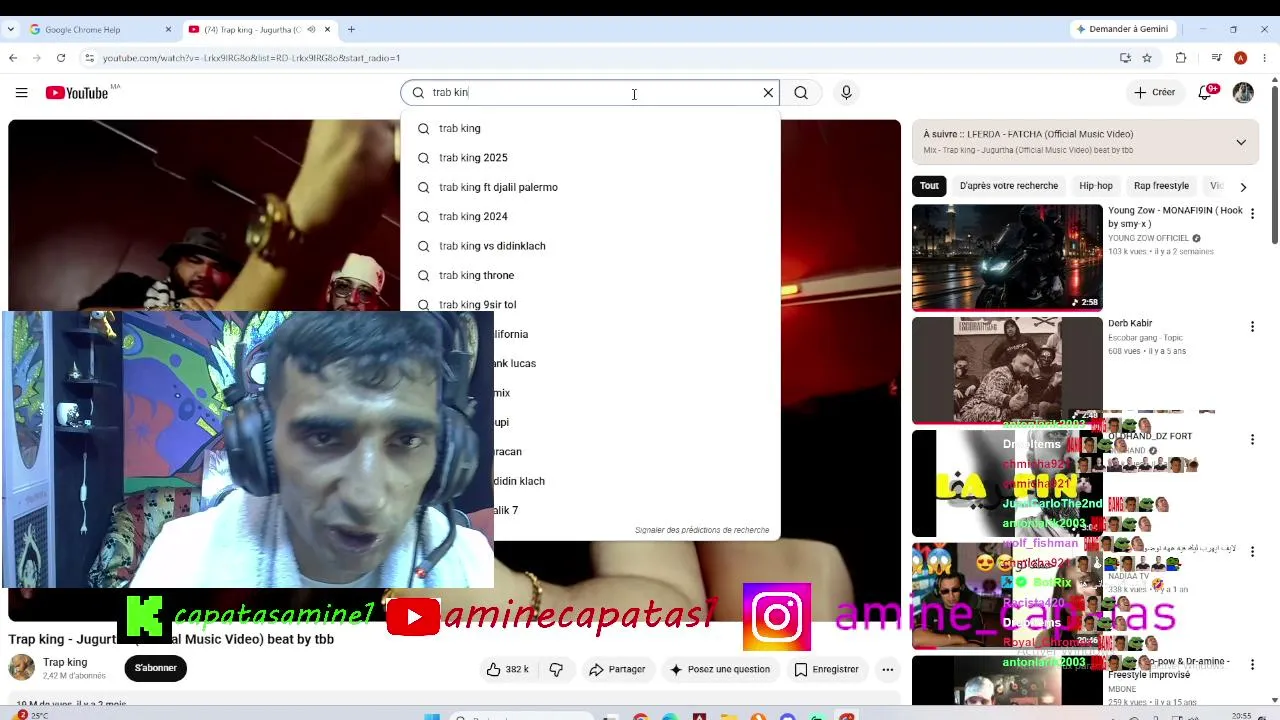Open OLDHAND_DZ FORT video options menu
Screen dimensions: 1280x720
pos(1252,439)
